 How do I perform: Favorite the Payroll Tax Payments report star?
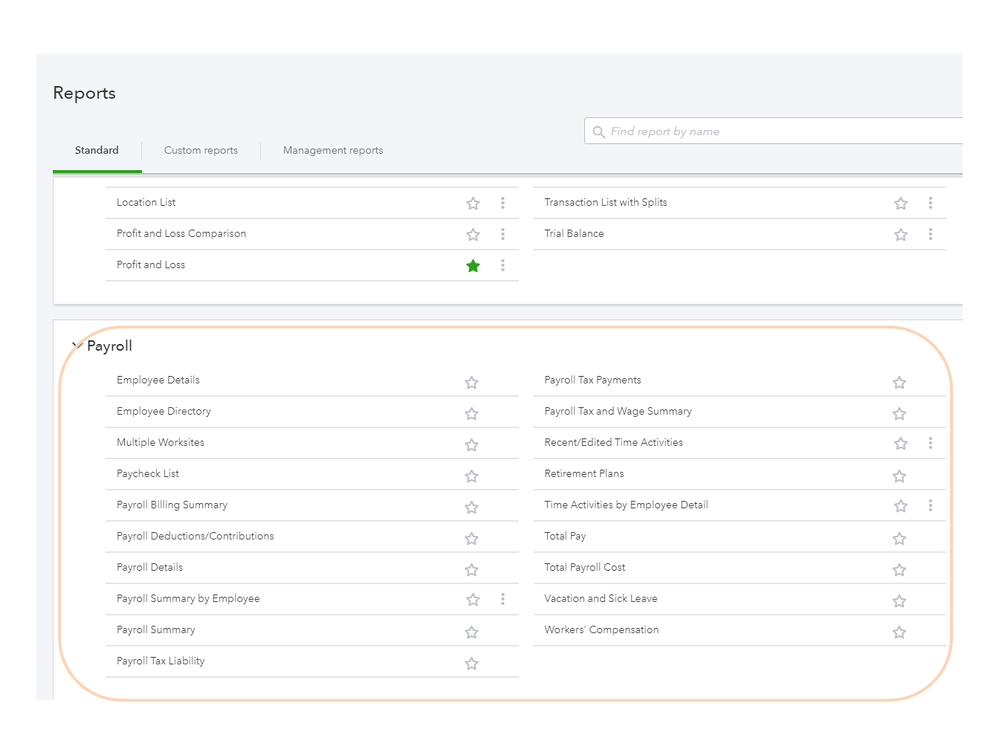899,382
